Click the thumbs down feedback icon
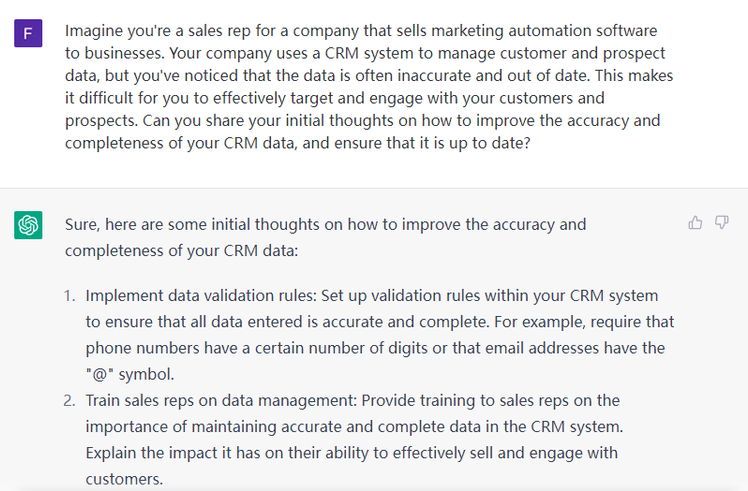 coord(721,223)
